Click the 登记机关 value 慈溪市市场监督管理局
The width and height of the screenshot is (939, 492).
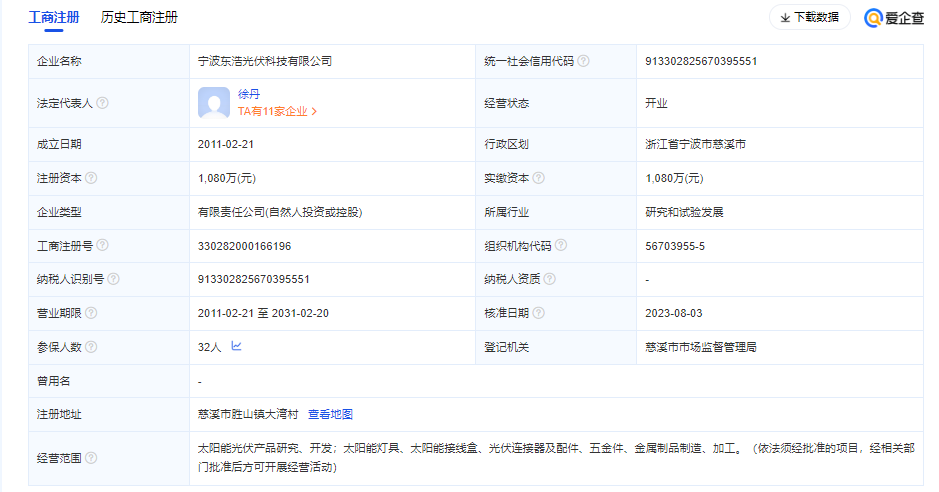(701, 347)
